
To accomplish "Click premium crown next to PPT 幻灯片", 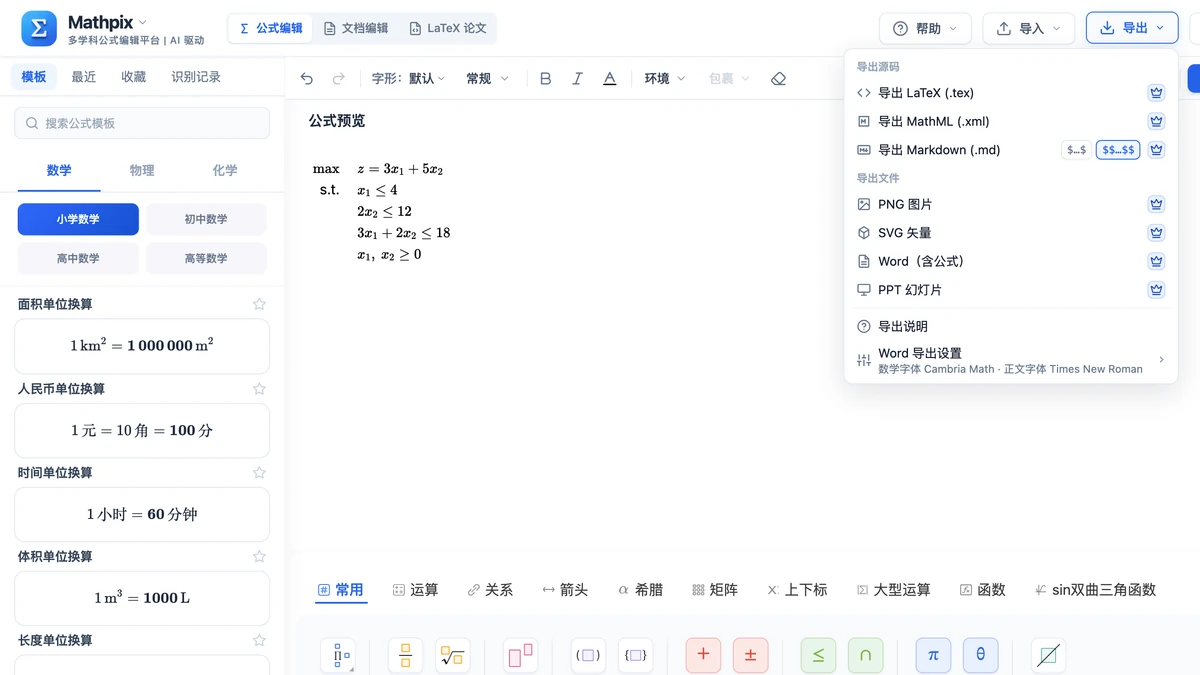I will (1156, 290).
